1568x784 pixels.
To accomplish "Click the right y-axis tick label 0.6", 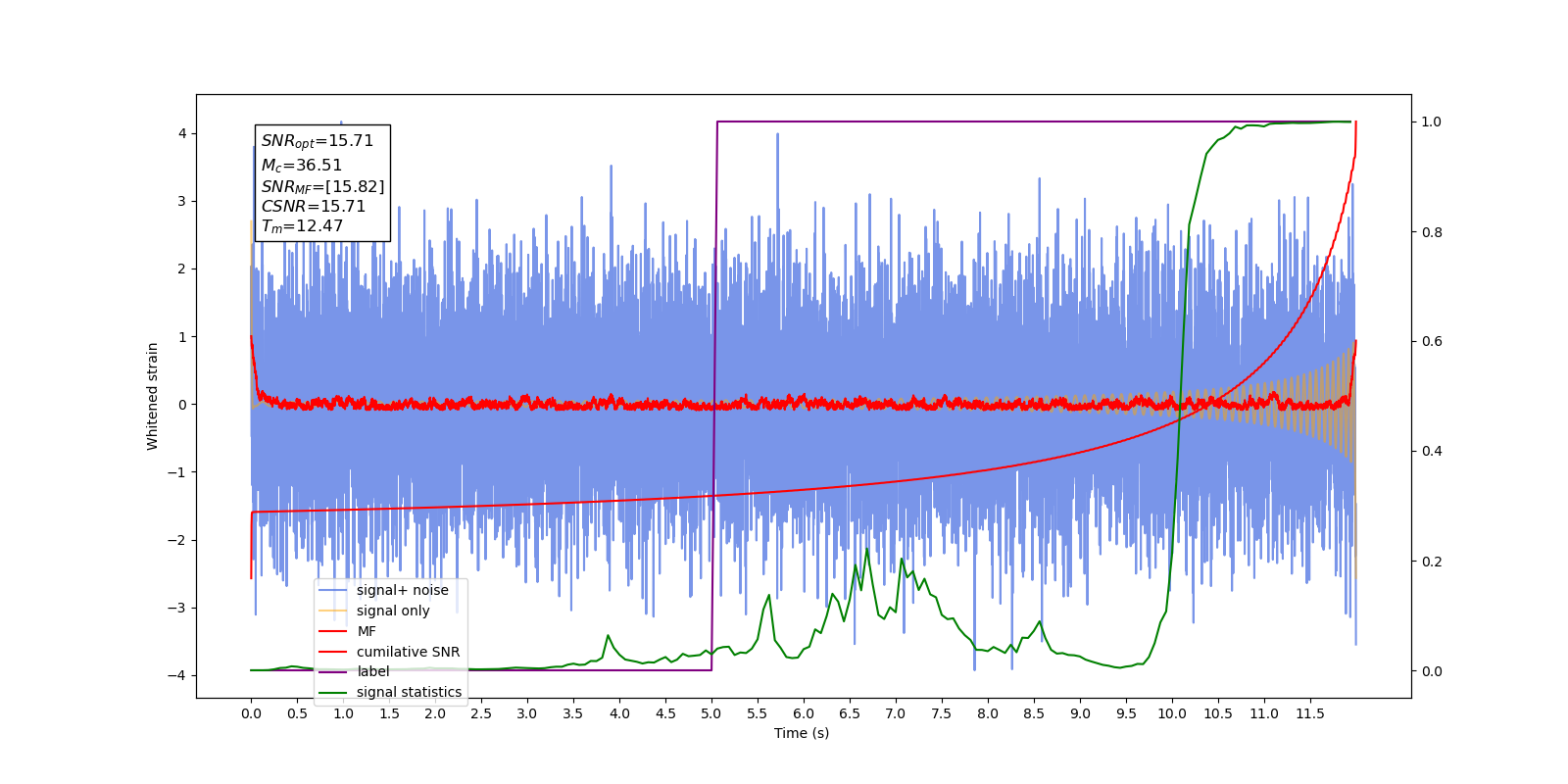I will point(1432,342).
